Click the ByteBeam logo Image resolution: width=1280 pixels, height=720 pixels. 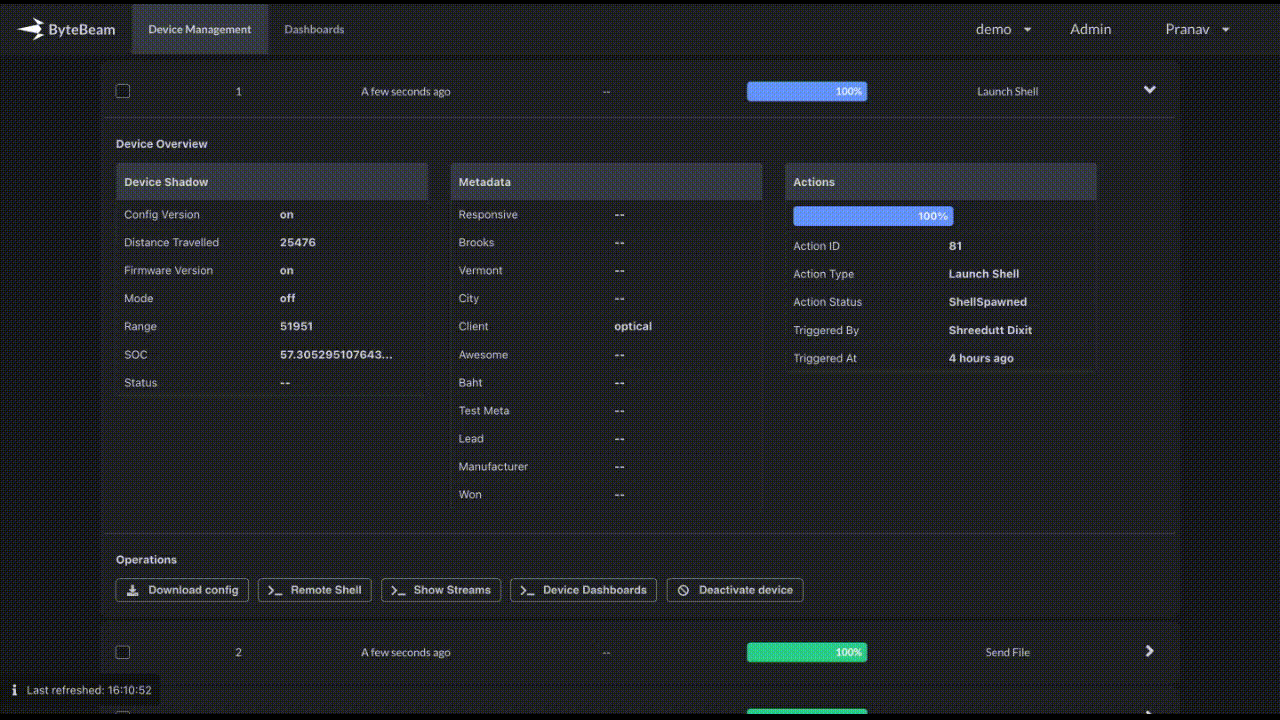pyautogui.click(x=66, y=29)
